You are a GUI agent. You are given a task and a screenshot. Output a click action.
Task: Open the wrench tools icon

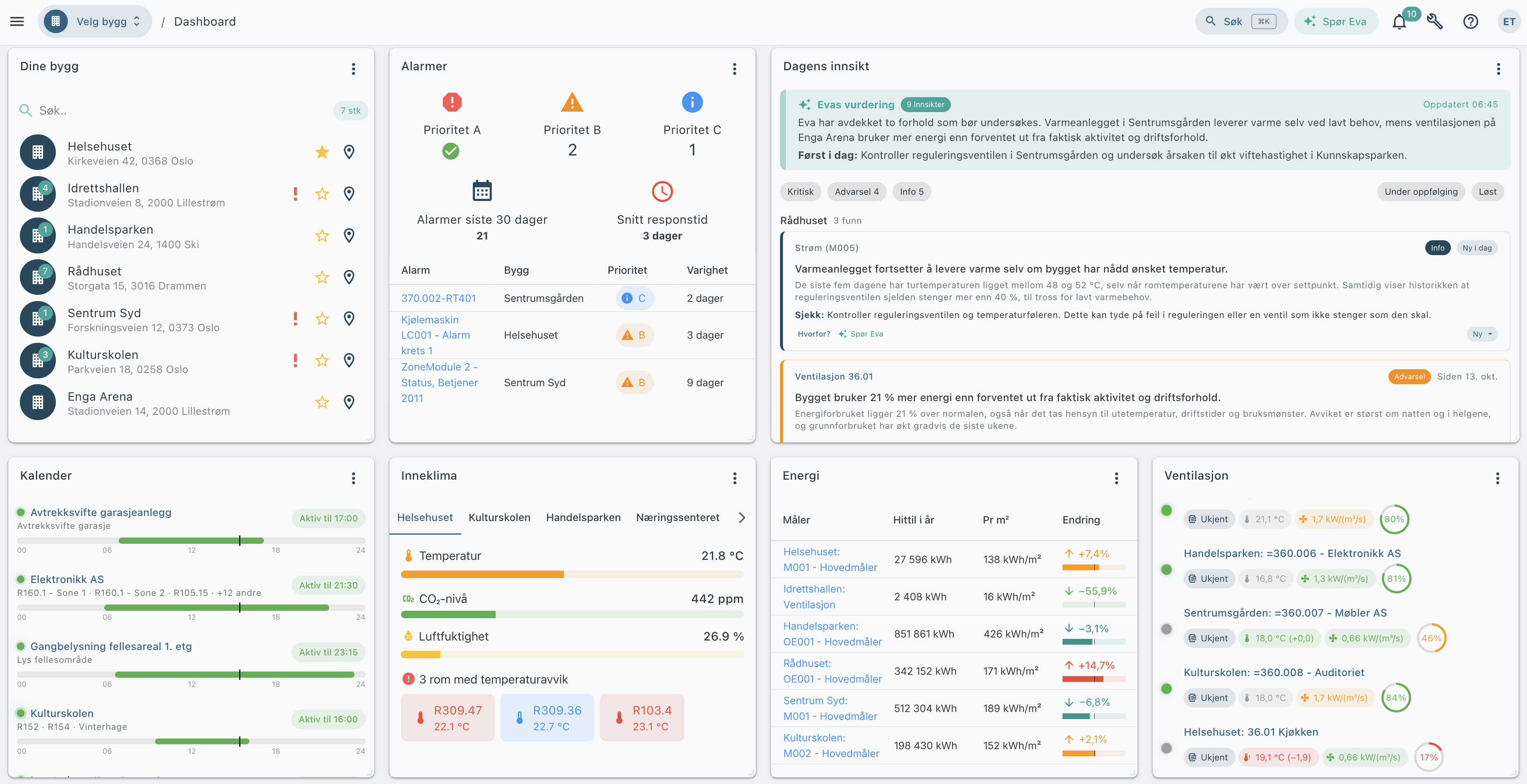1434,22
